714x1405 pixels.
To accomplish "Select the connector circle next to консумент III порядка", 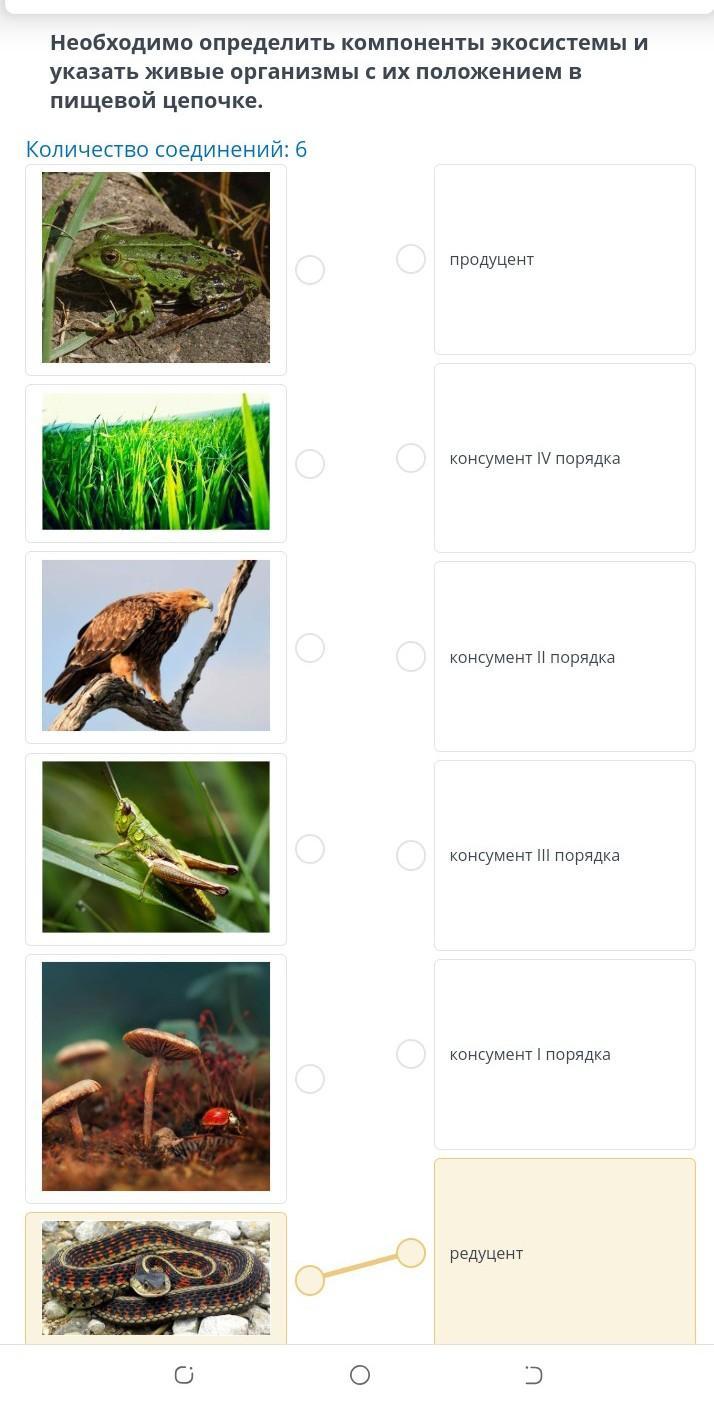I will click(411, 855).
